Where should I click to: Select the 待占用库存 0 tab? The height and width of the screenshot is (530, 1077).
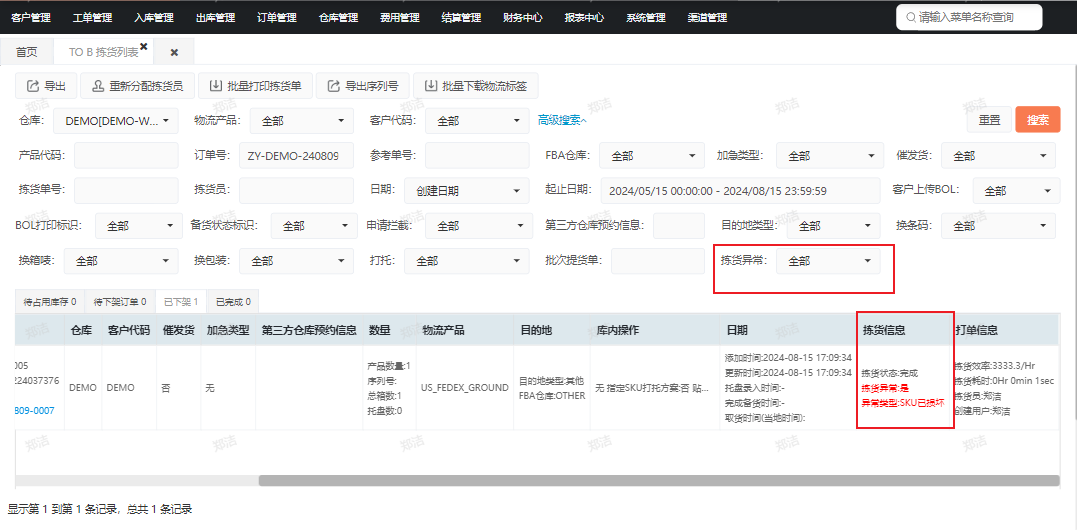pyautogui.click(x=49, y=301)
